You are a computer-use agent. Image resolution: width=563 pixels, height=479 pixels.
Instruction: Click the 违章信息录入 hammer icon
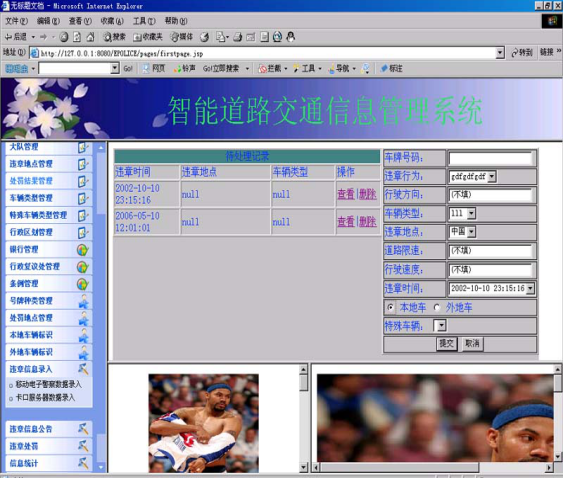click(83, 369)
